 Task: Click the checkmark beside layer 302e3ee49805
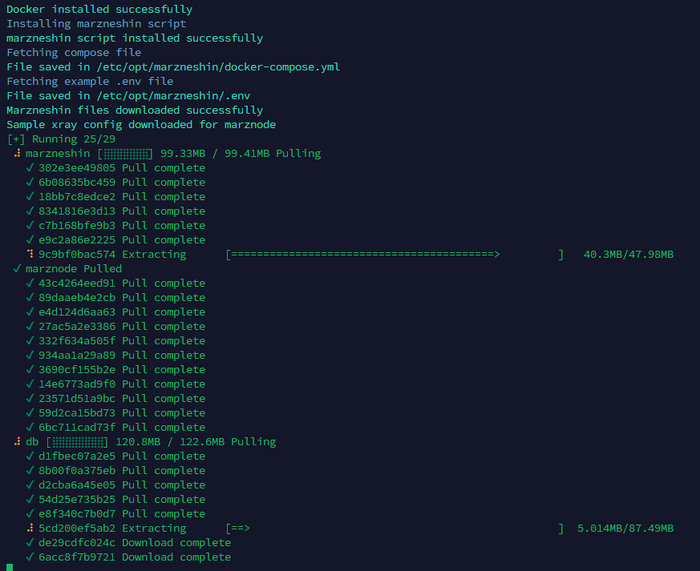point(30,168)
